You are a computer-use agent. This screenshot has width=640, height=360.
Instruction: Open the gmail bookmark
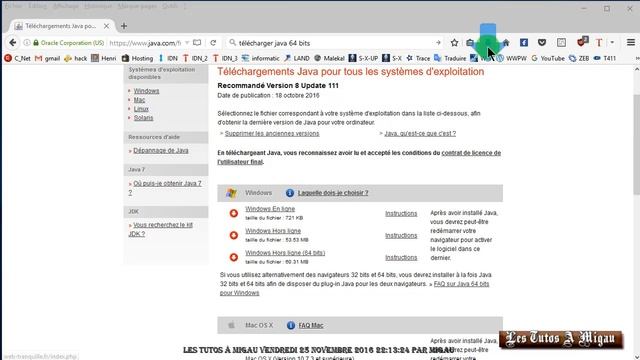(48, 58)
